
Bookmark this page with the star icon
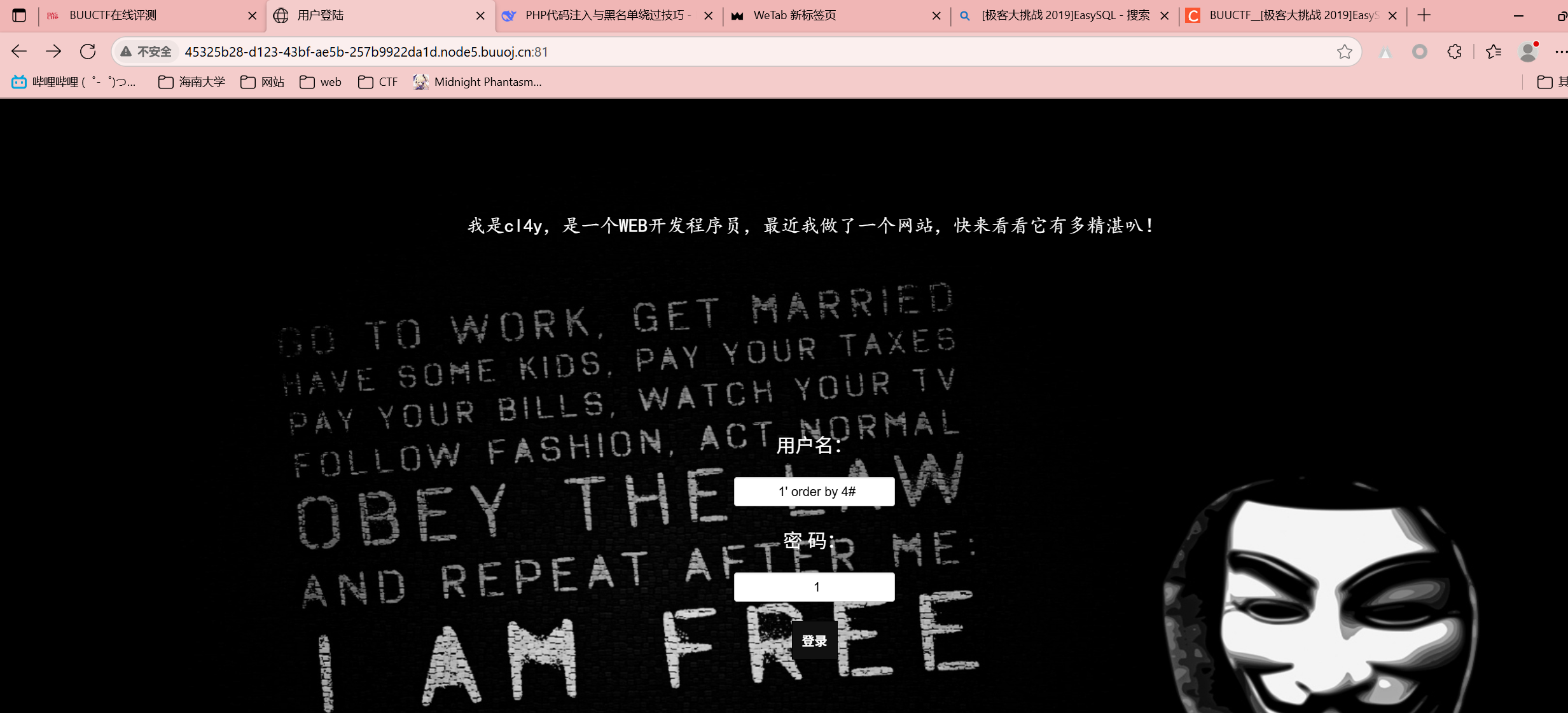[x=1344, y=52]
